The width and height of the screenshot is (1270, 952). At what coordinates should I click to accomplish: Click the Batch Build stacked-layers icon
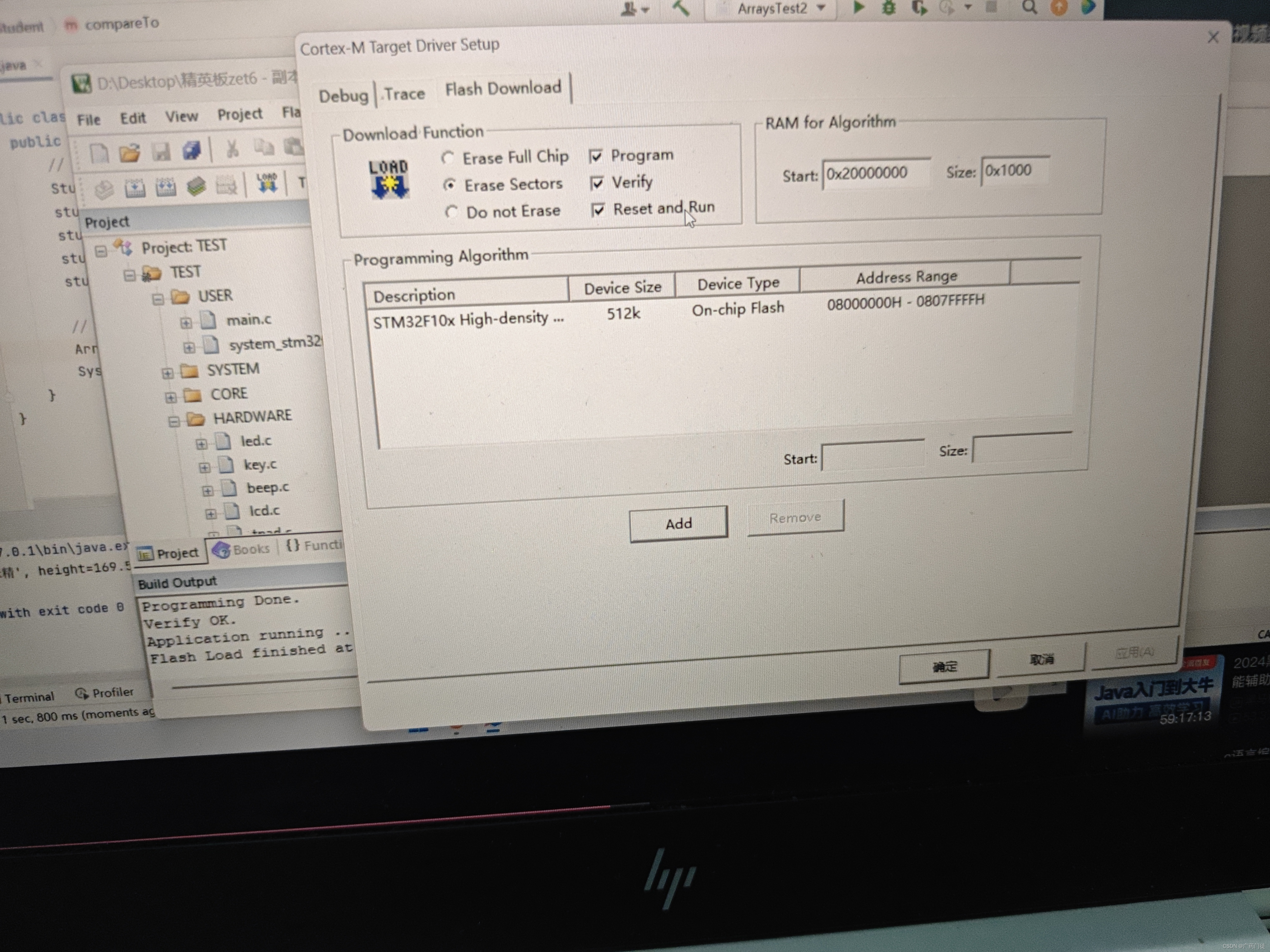coord(196,187)
